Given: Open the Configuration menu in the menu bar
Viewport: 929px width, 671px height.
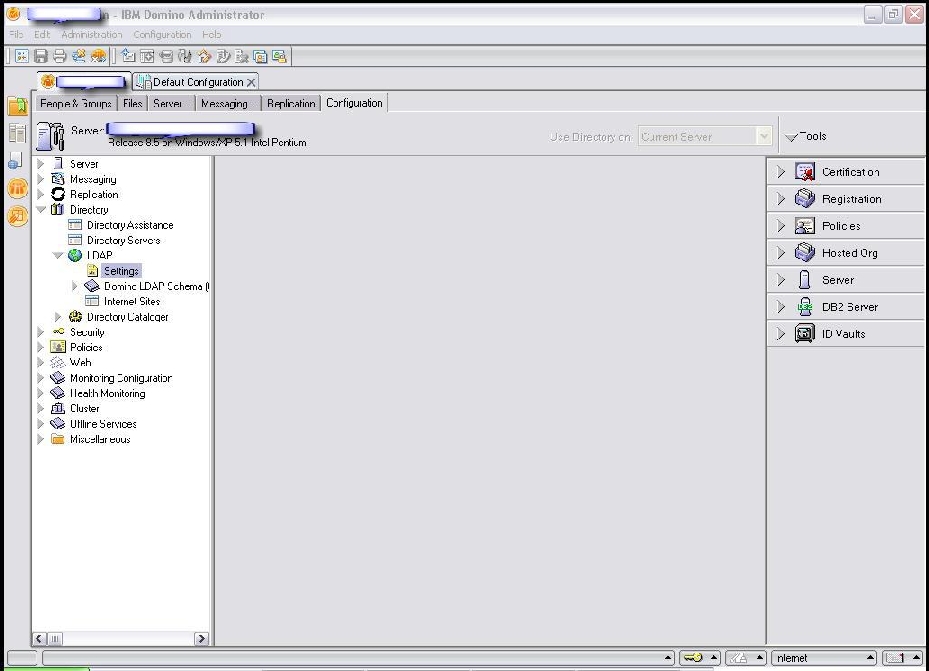Looking at the screenshot, I should (x=162, y=34).
